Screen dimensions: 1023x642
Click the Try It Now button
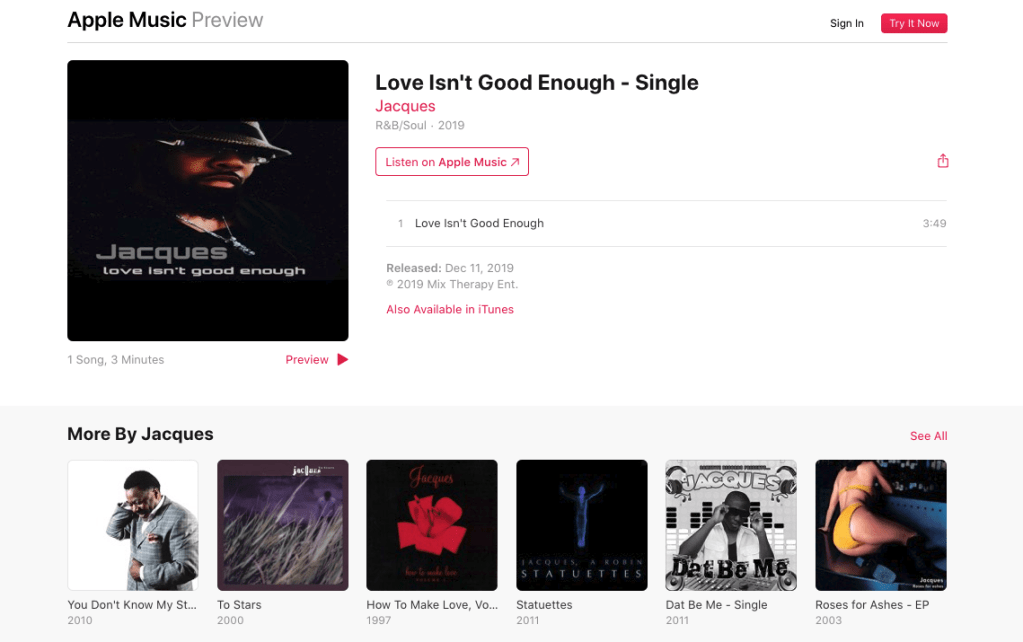[913, 23]
